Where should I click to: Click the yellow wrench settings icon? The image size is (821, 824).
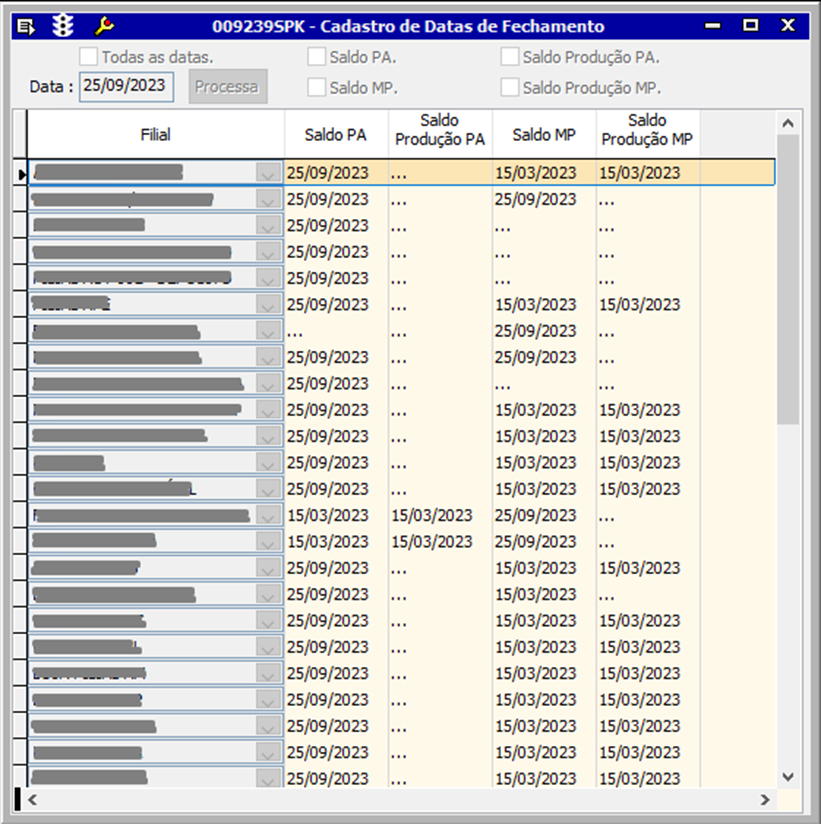pyautogui.click(x=104, y=26)
